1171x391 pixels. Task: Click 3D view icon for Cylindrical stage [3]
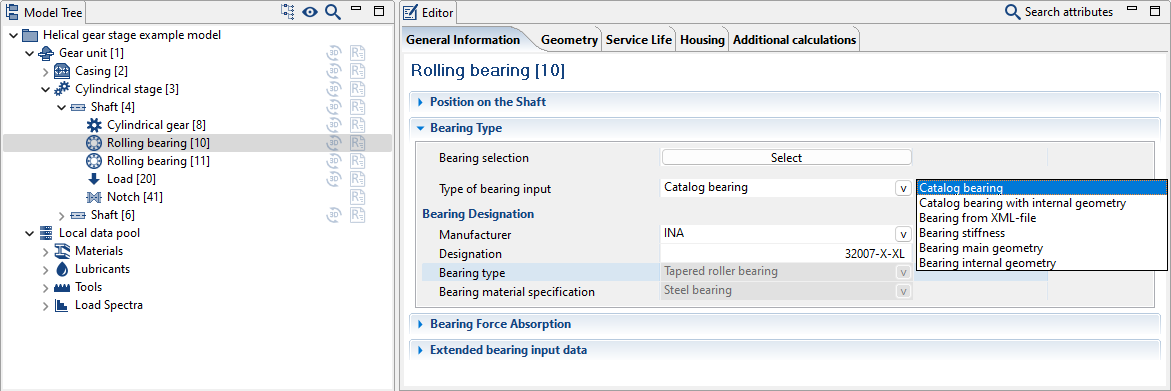coord(334,89)
